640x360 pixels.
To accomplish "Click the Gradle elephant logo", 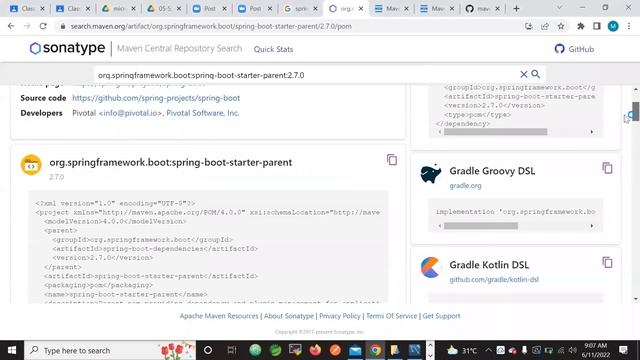I will [x=431, y=173].
